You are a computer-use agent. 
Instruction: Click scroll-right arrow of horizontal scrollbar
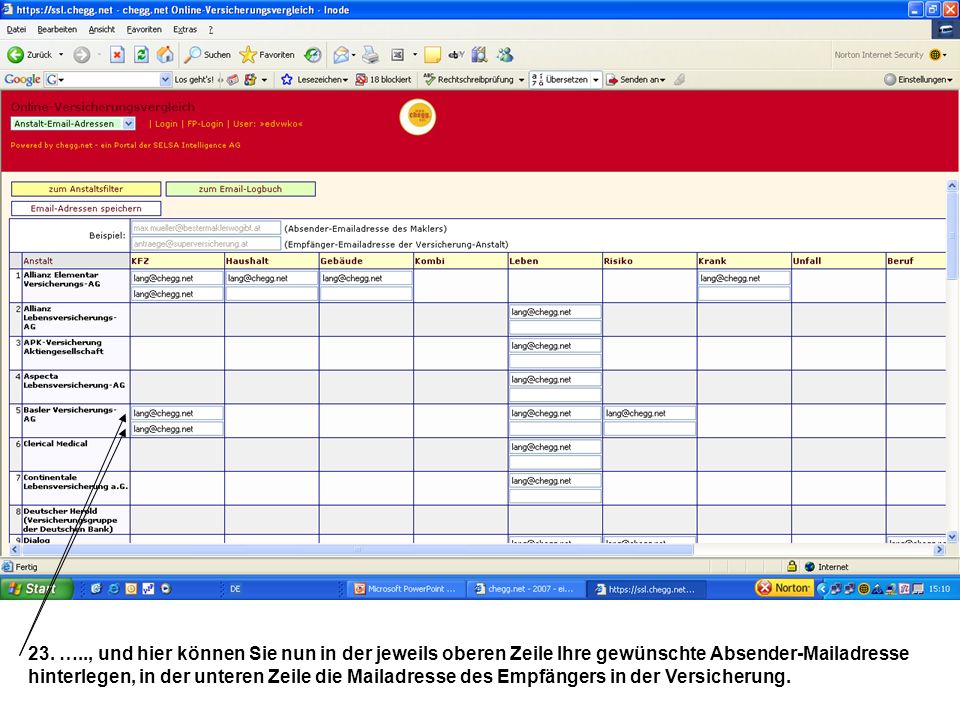tap(940, 550)
